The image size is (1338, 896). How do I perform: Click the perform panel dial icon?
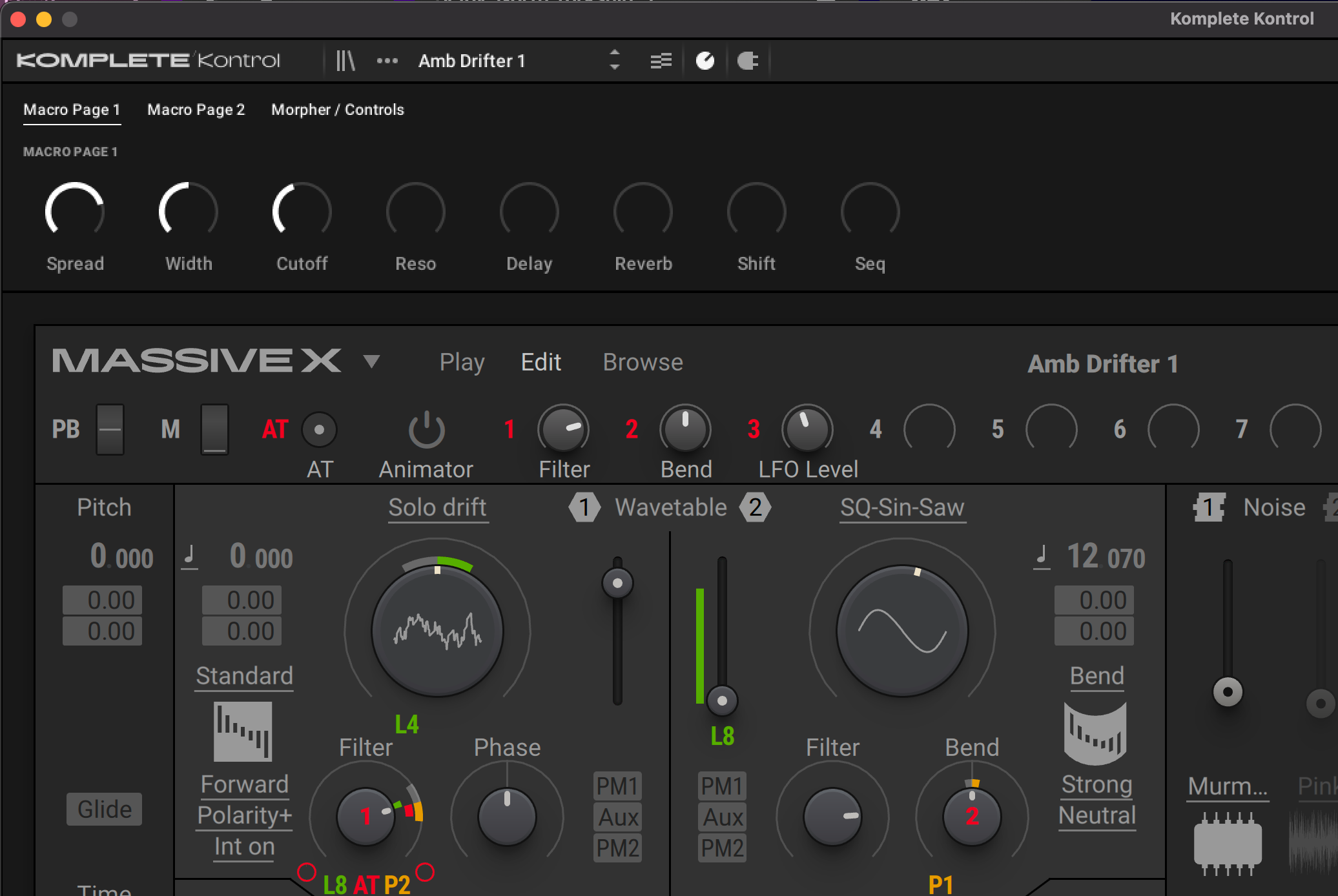click(705, 61)
